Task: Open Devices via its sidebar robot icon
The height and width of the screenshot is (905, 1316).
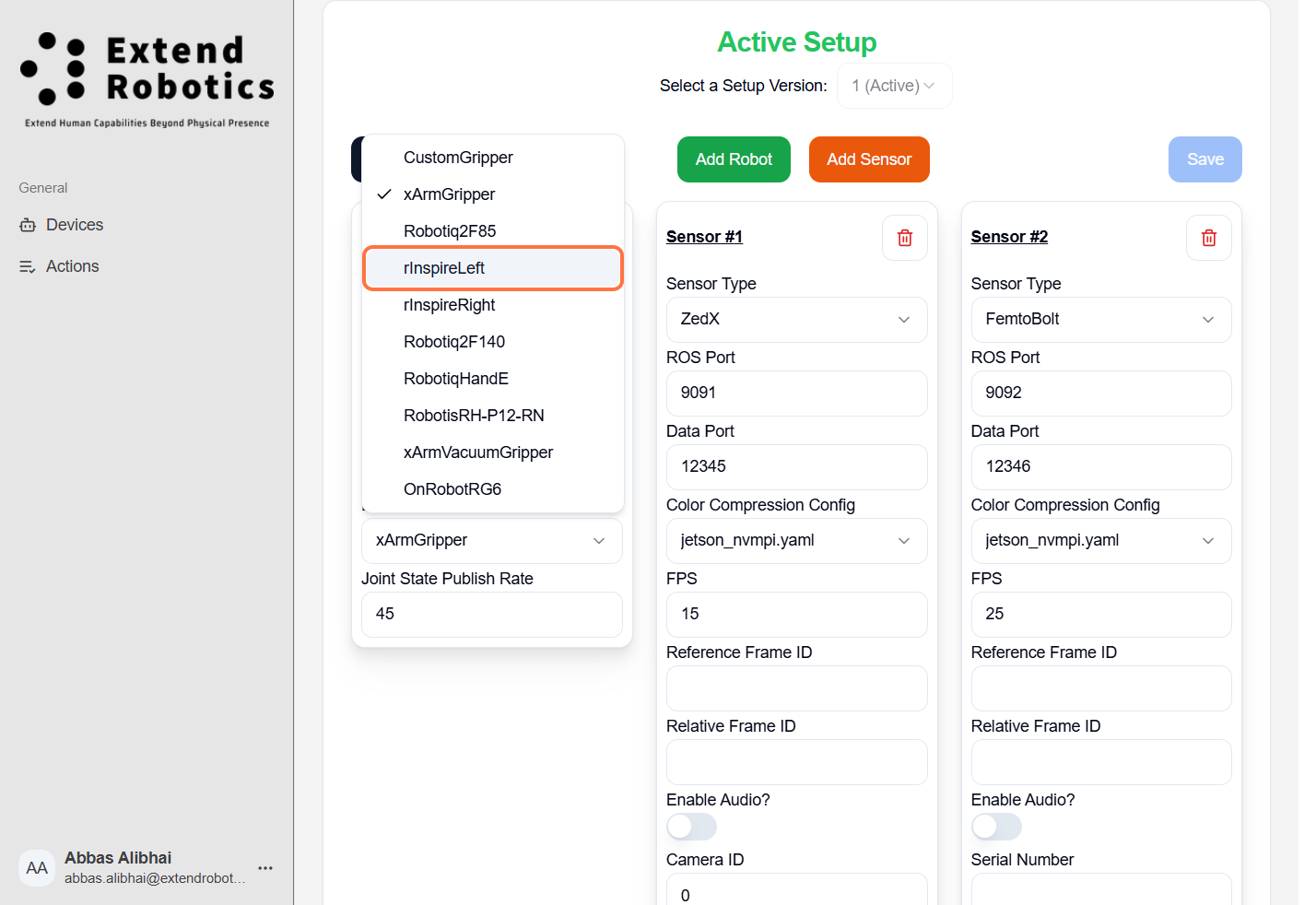Action: tap(28, 225)
